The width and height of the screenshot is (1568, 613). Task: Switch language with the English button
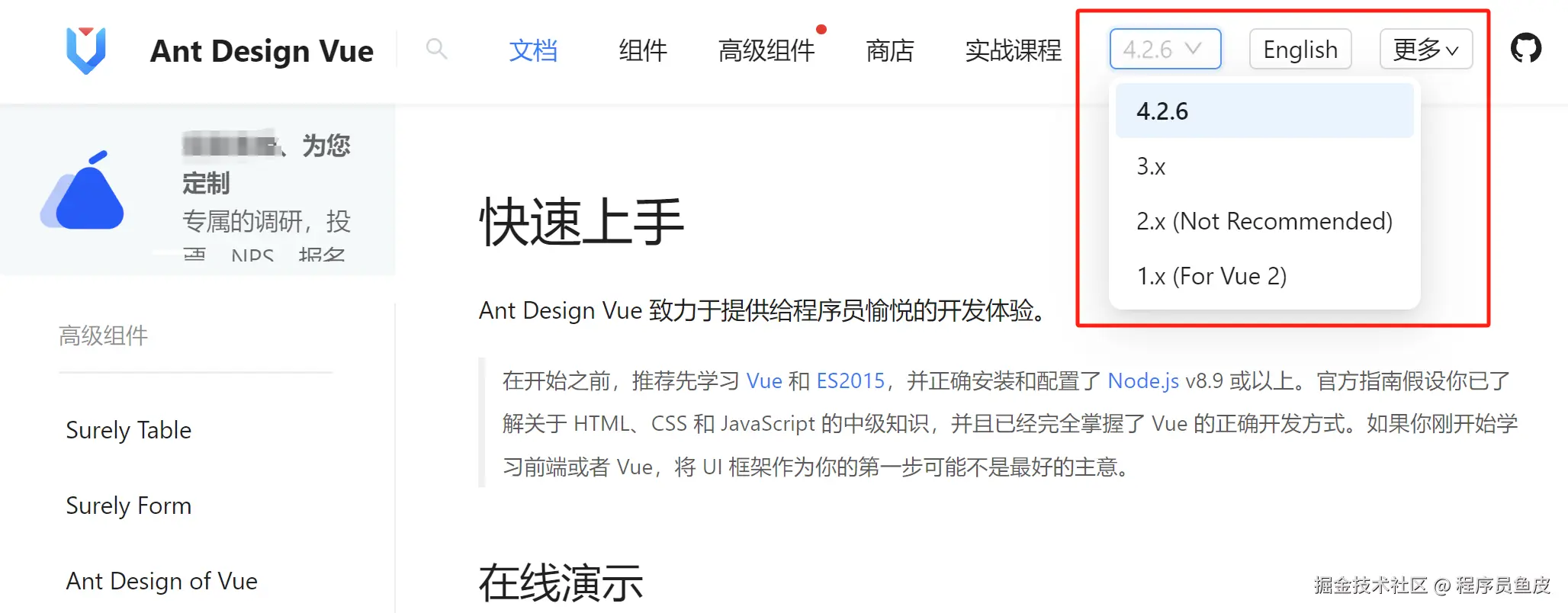point(1300,50)
